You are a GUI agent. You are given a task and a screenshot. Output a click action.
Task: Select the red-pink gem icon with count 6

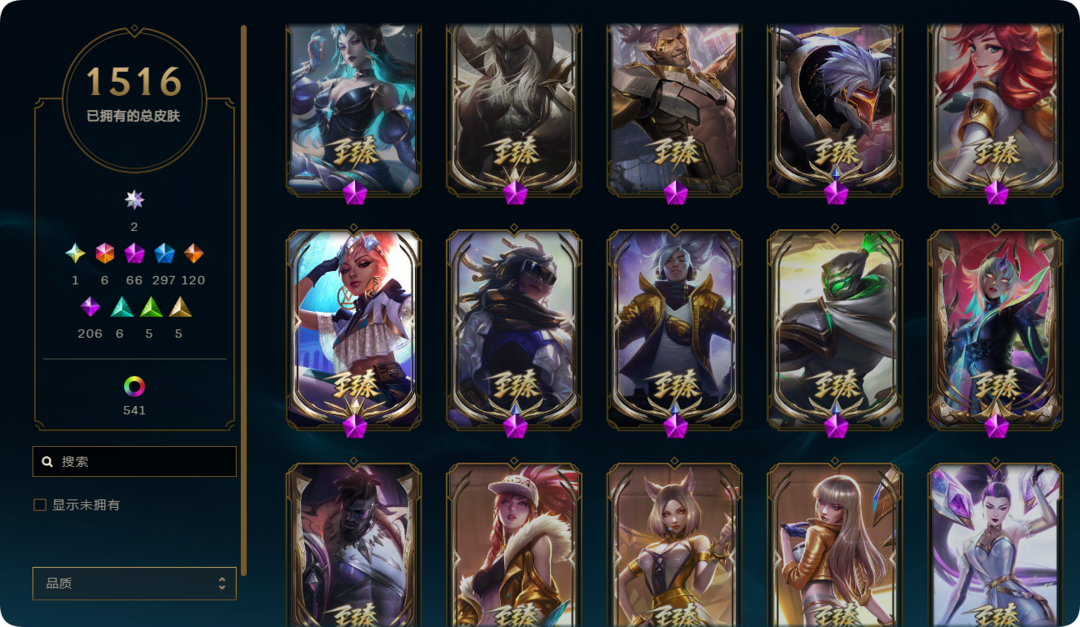105,254
